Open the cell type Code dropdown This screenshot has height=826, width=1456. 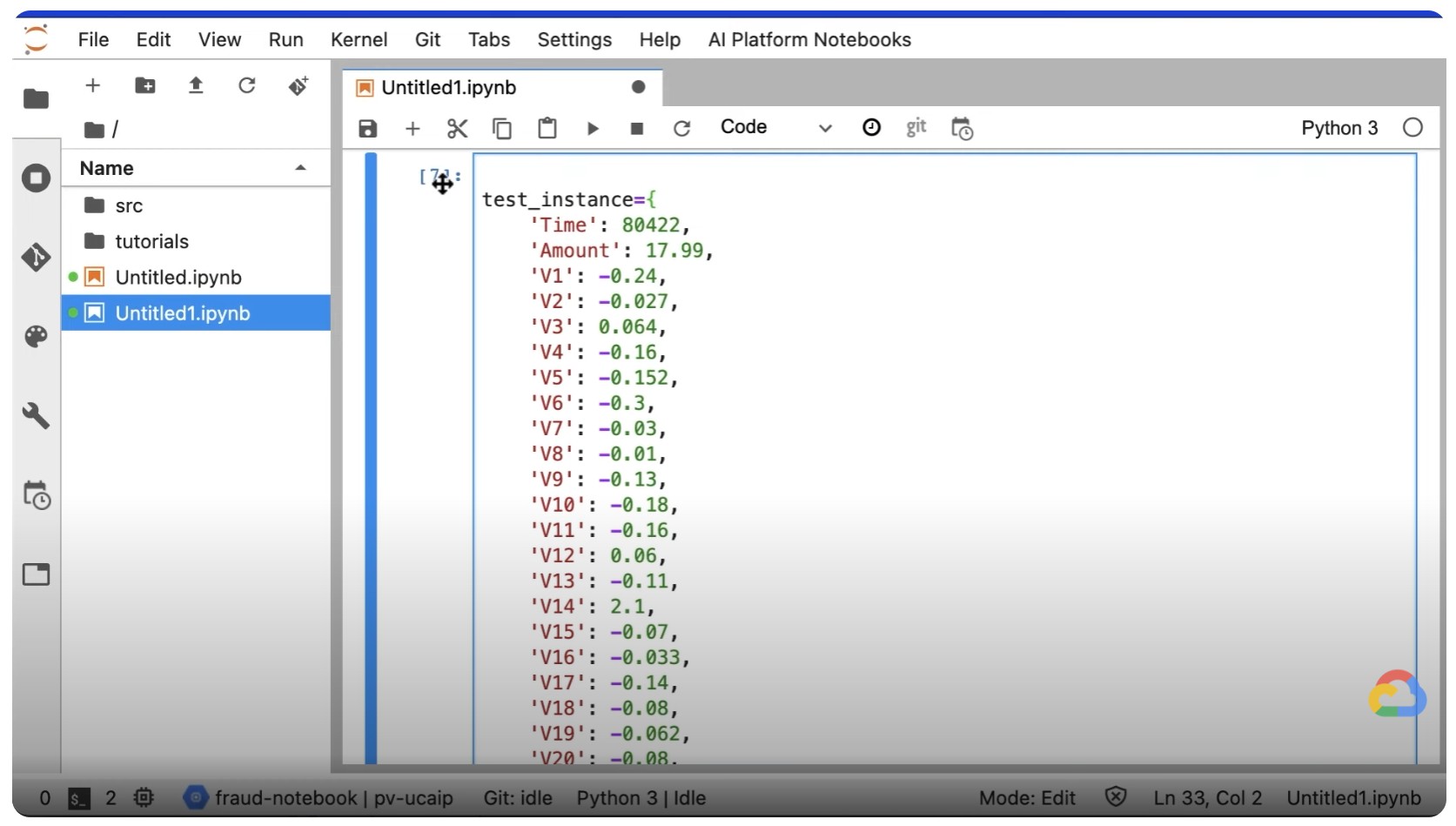pos(775,128)
